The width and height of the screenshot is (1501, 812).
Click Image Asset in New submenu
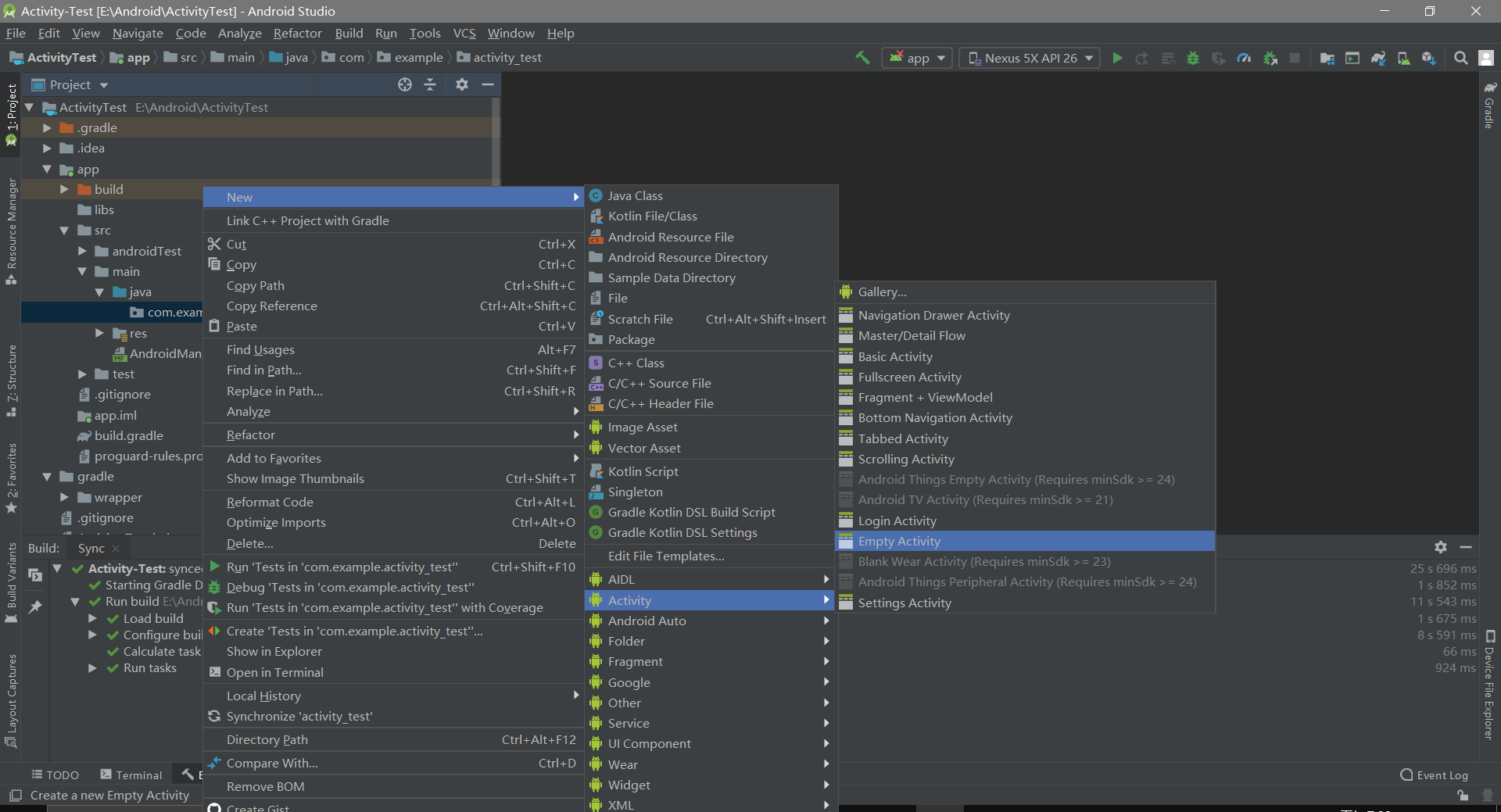click(711, 427)
